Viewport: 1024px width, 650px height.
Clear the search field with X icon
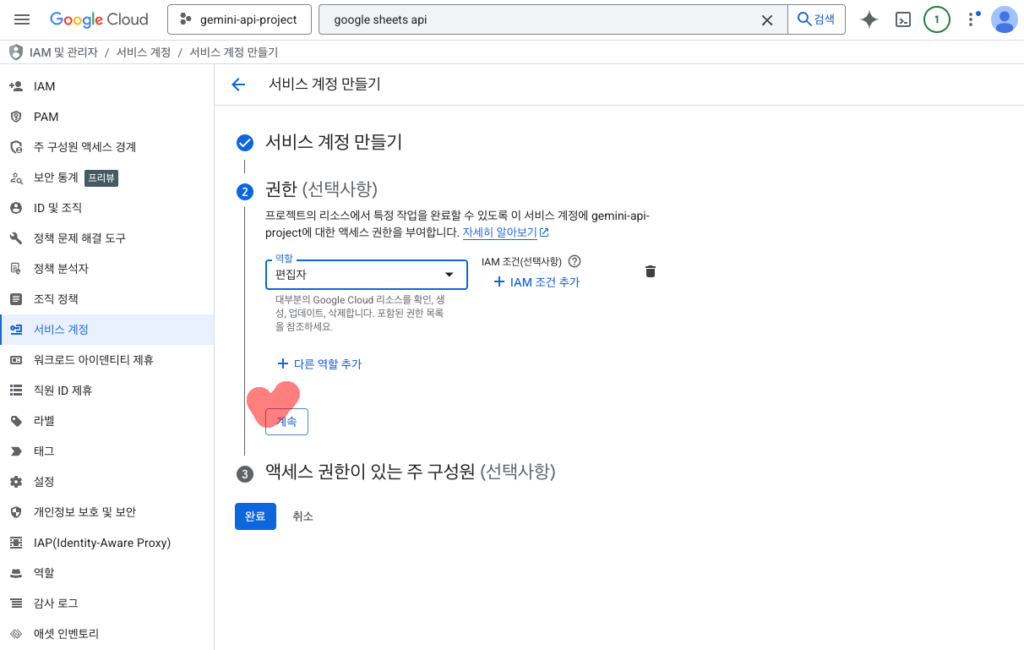[x=767, y=20]
